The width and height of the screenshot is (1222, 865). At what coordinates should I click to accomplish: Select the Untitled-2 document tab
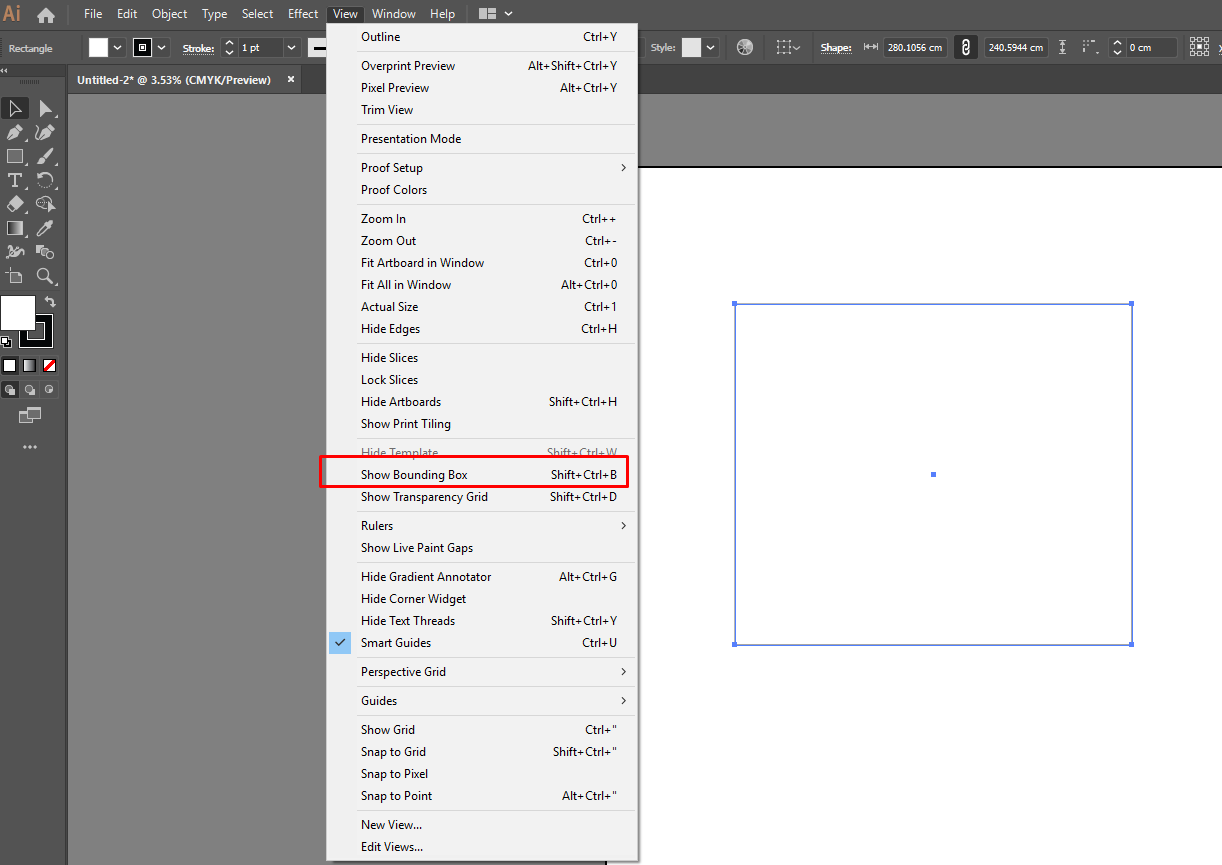coord(175,79)
